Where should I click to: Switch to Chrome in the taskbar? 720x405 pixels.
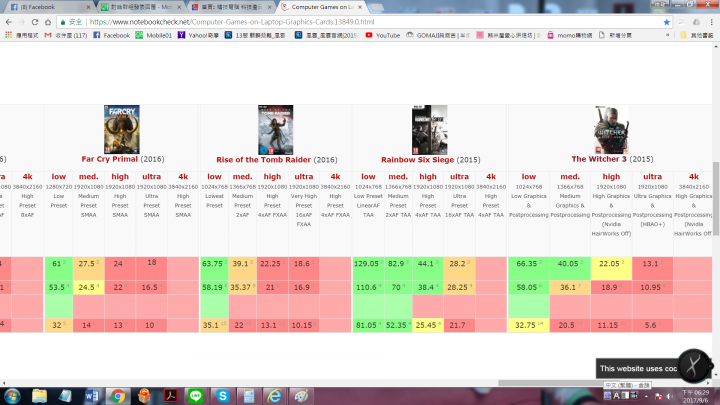118,396
